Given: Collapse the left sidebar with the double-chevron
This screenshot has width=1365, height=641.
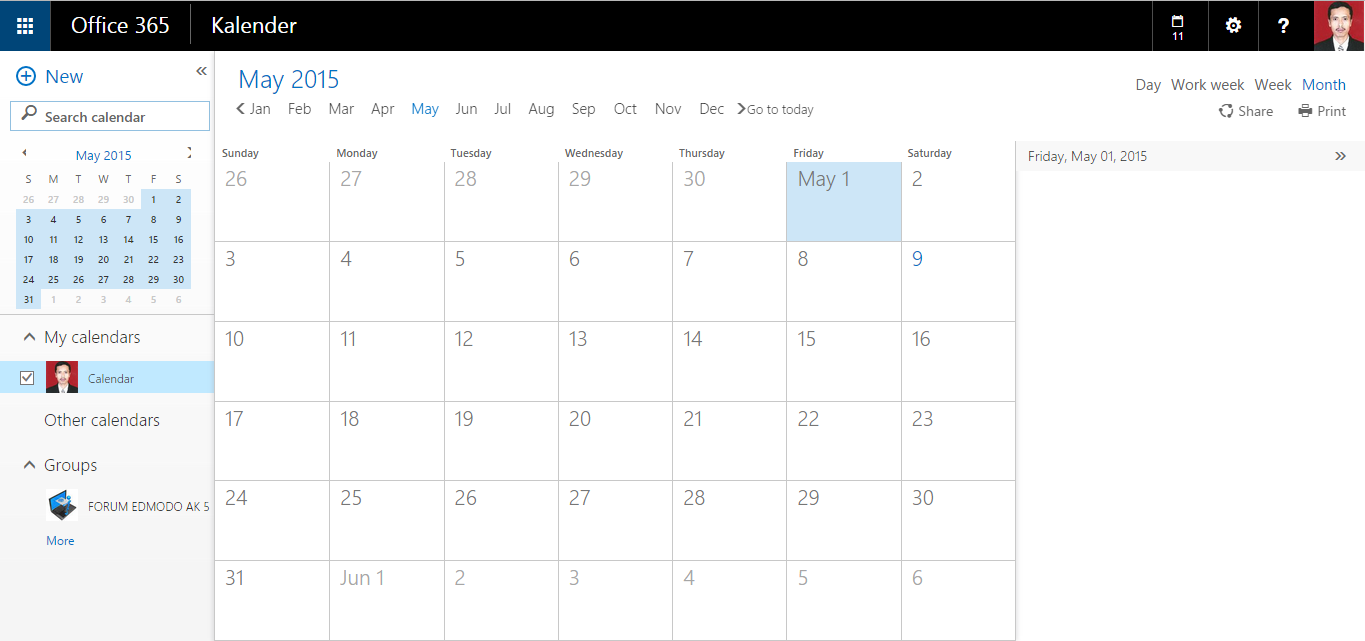Looking at the screenshot, I should (x=201, y=71).
